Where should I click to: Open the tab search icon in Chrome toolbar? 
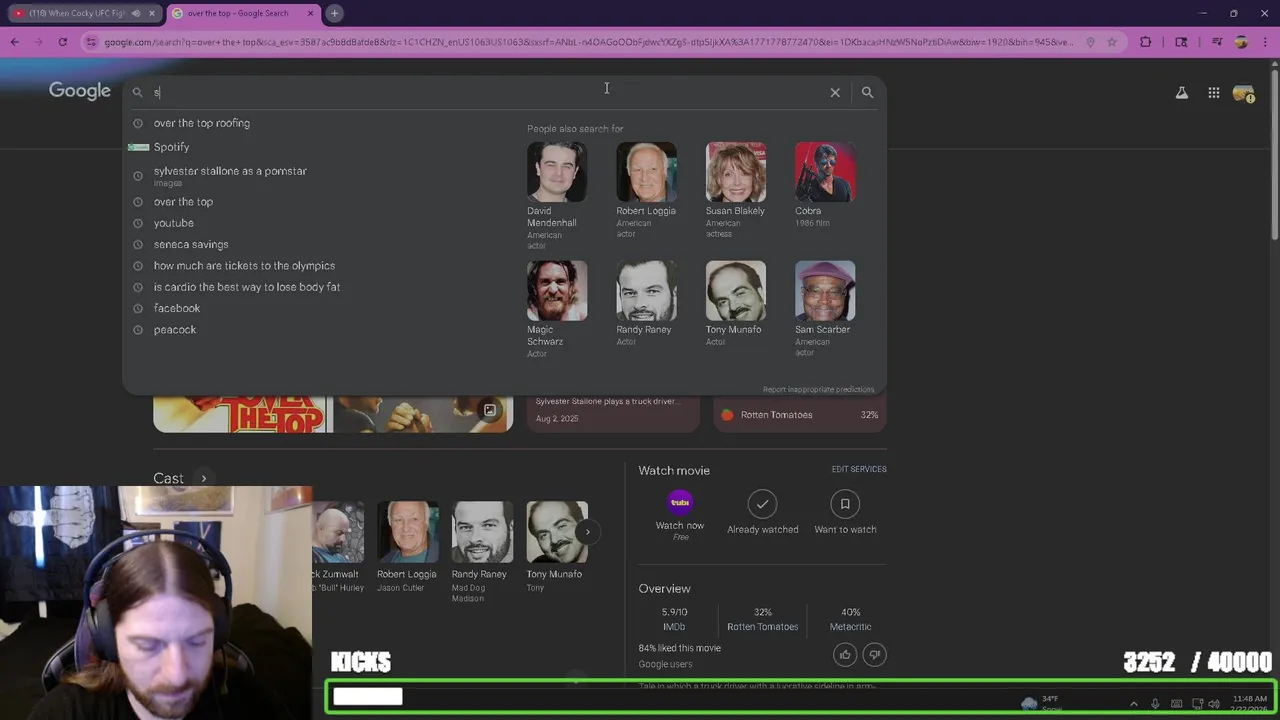[1181, 42]
